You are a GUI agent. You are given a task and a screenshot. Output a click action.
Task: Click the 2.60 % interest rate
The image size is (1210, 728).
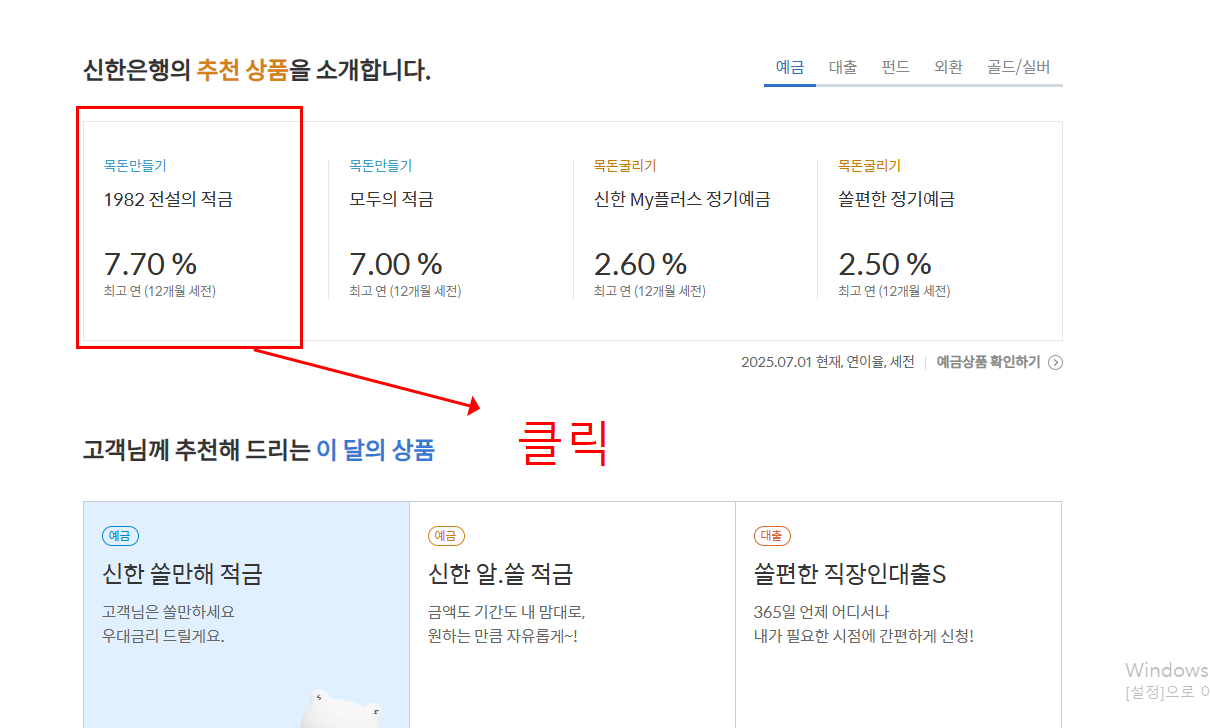(x=640, y=264)
